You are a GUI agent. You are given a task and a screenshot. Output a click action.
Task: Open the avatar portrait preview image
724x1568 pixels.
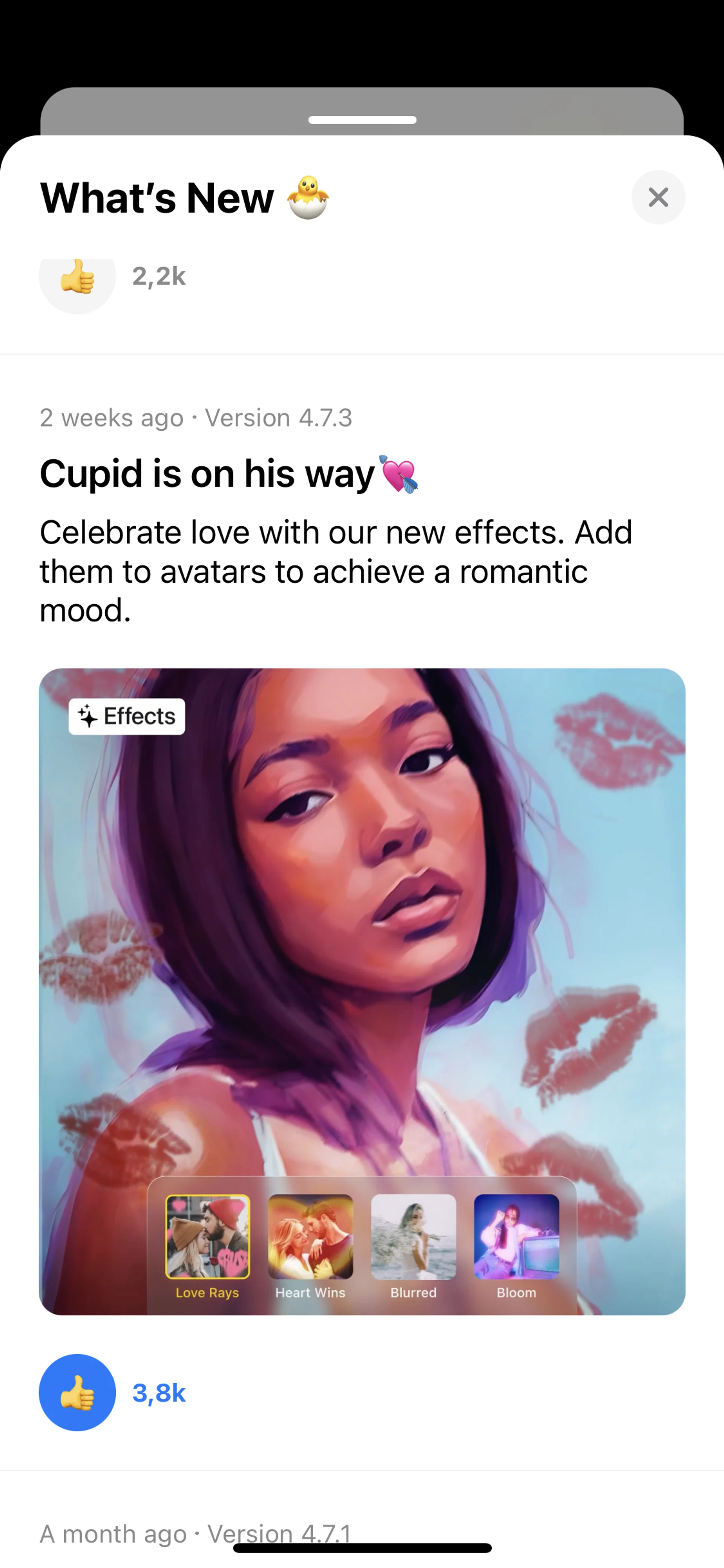pos(362,992)
